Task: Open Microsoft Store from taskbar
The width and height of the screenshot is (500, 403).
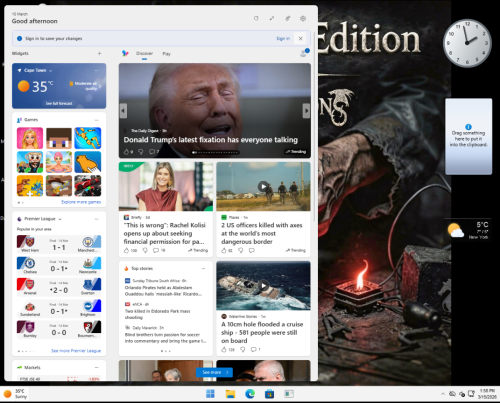Action: 269,394
